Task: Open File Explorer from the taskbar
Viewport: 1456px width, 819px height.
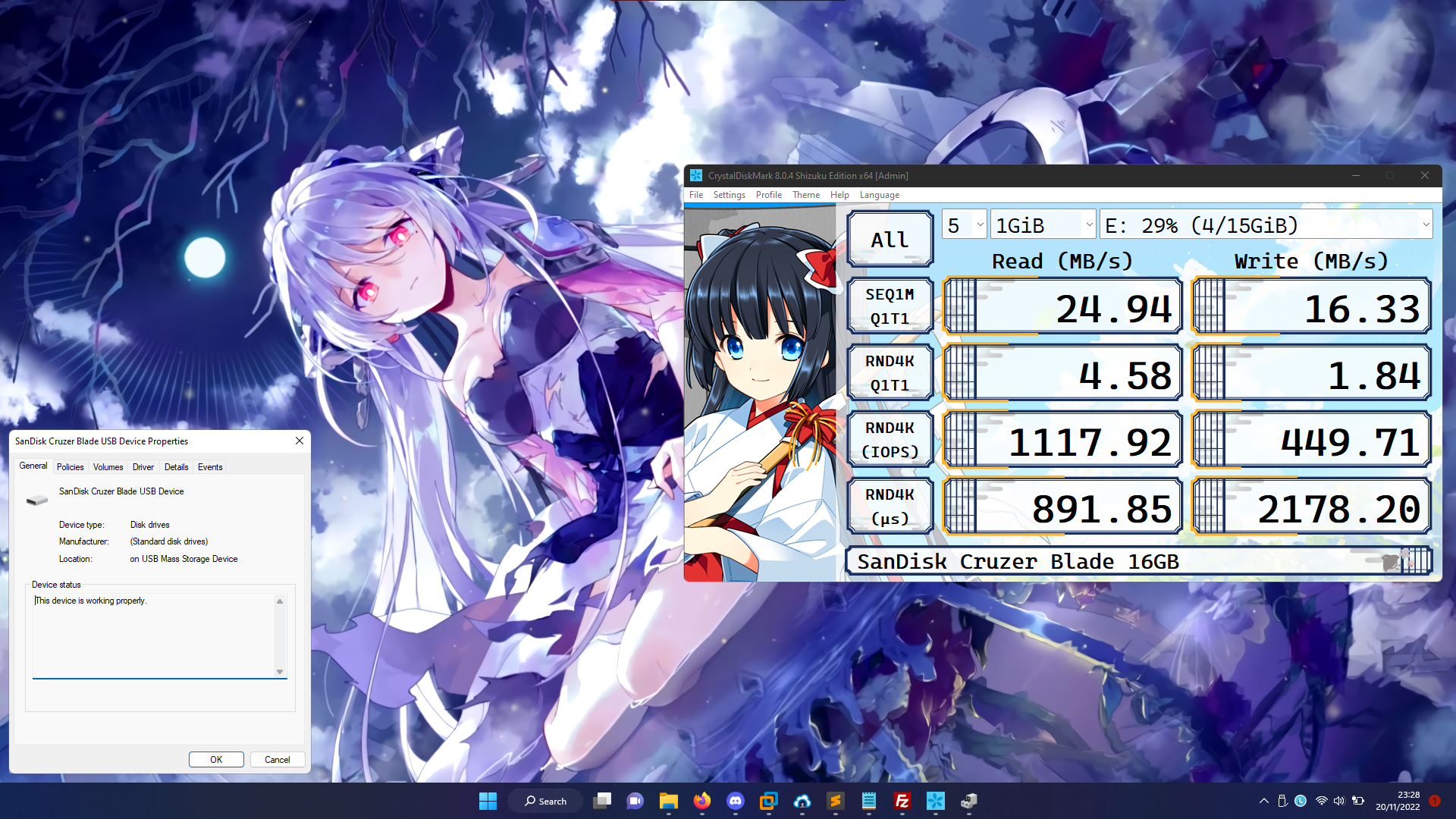Action: pos(668,801)
